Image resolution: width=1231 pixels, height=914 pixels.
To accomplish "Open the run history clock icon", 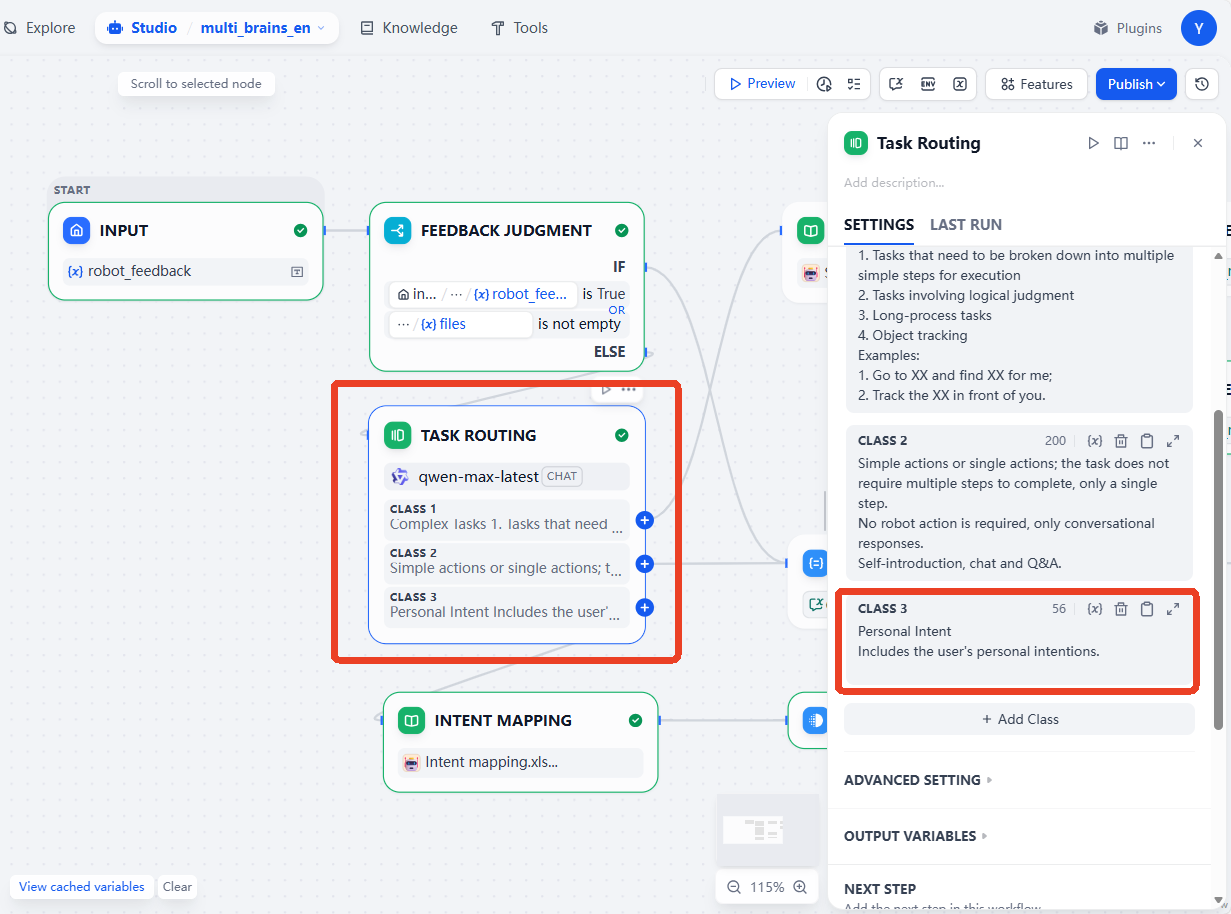I will pos(824,84).
